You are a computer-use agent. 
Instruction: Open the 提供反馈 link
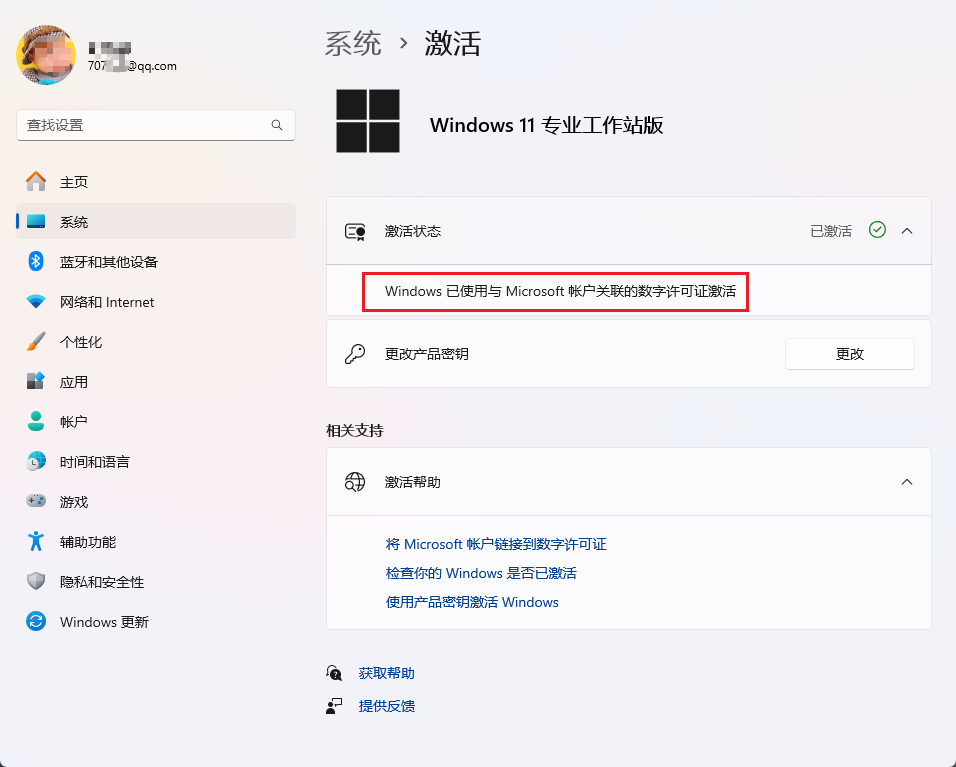point(387,706)
